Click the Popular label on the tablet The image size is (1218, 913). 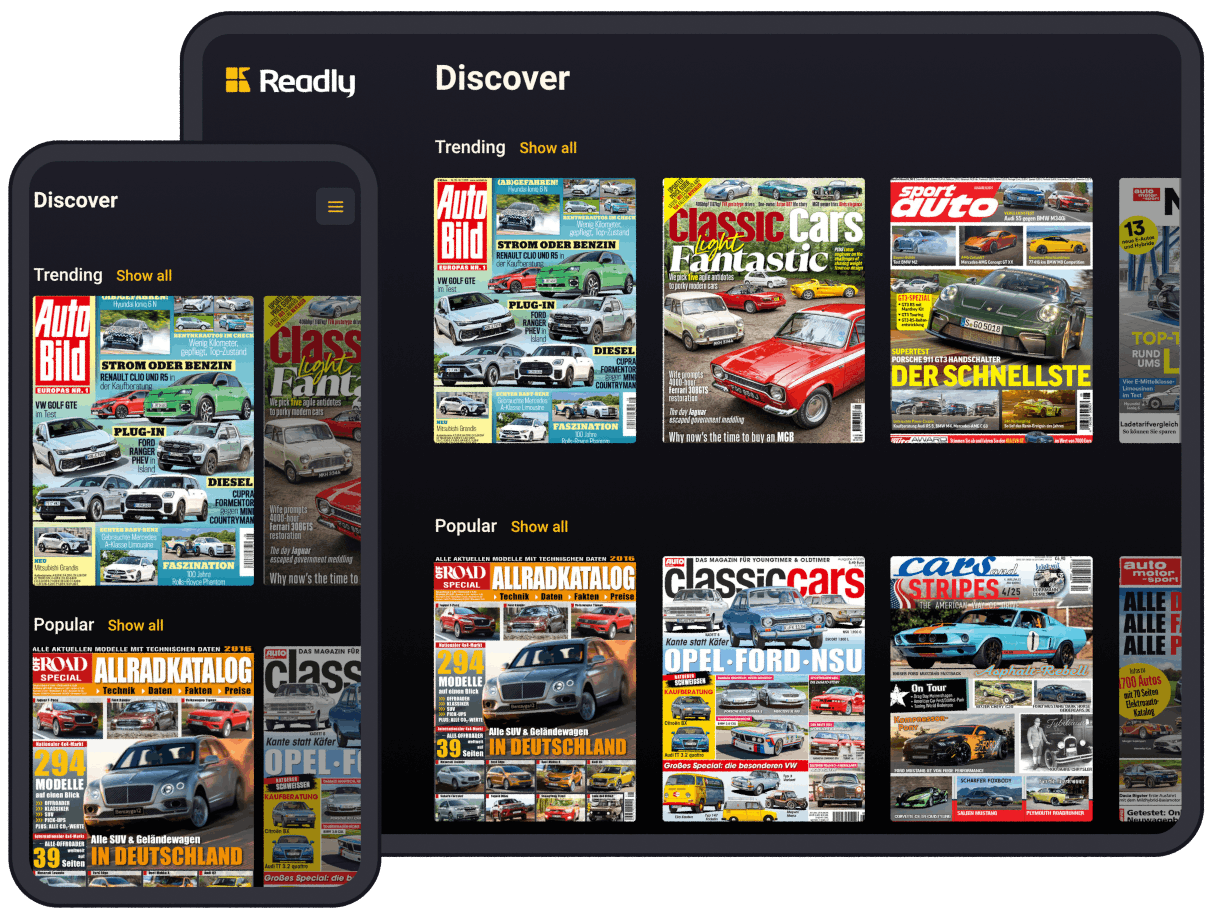[466, 526]
